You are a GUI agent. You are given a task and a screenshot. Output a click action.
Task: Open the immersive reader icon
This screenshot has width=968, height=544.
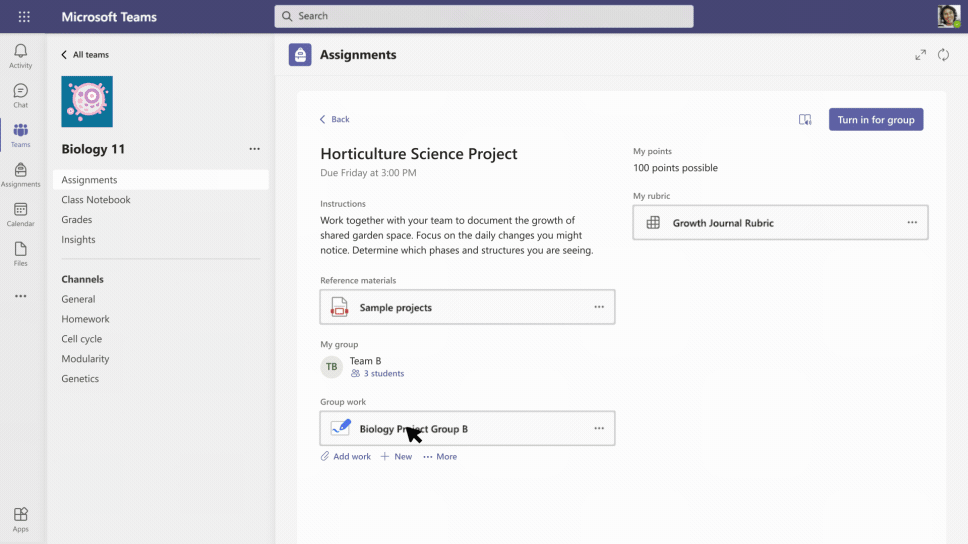(x=805, y=120)
